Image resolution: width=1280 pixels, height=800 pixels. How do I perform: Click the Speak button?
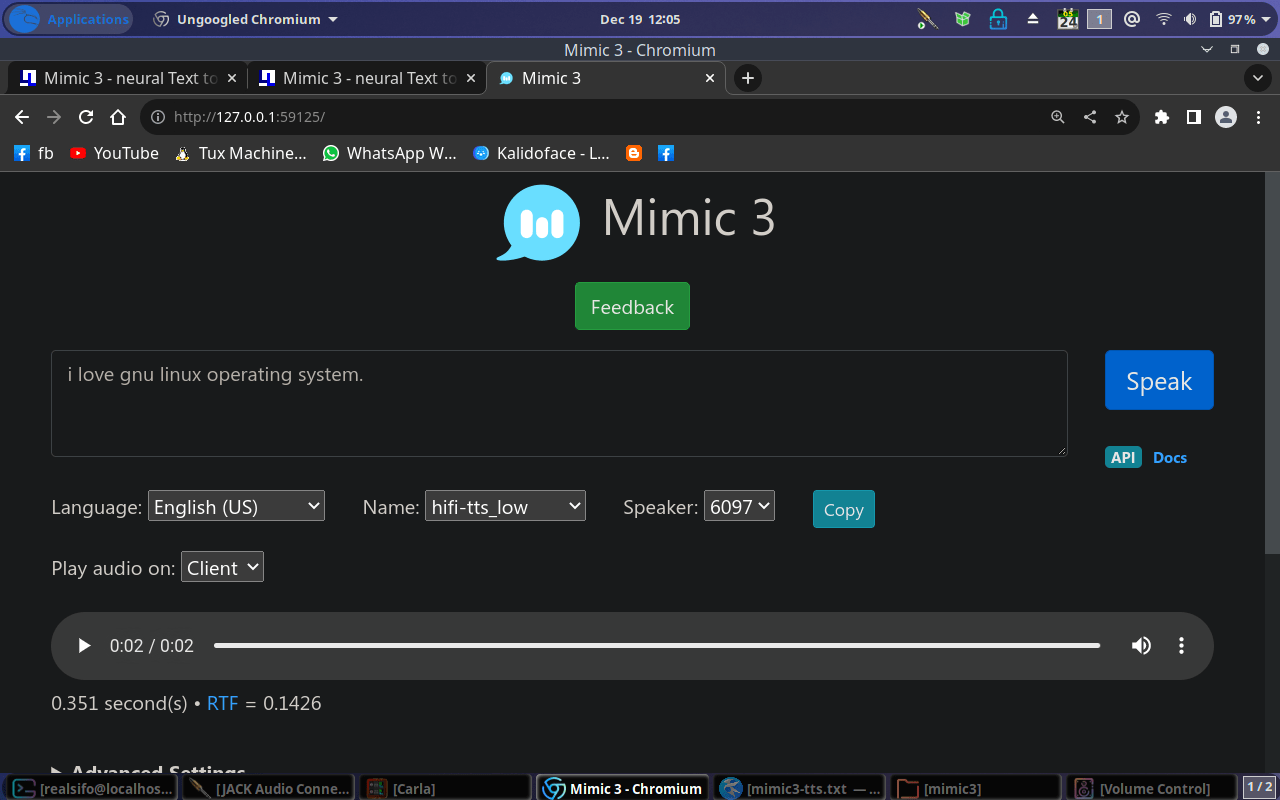tap(1159, 380)
